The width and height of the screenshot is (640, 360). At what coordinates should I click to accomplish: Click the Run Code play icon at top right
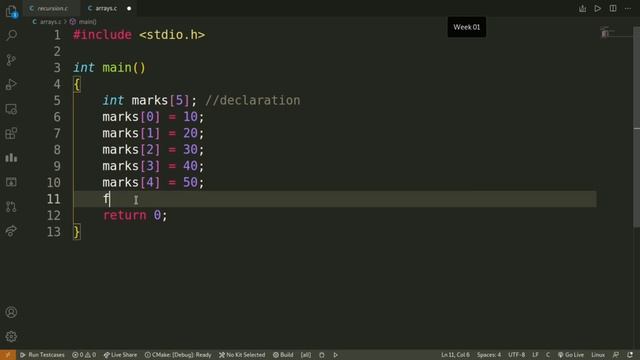pyautogui.click(x=598, y=9)
